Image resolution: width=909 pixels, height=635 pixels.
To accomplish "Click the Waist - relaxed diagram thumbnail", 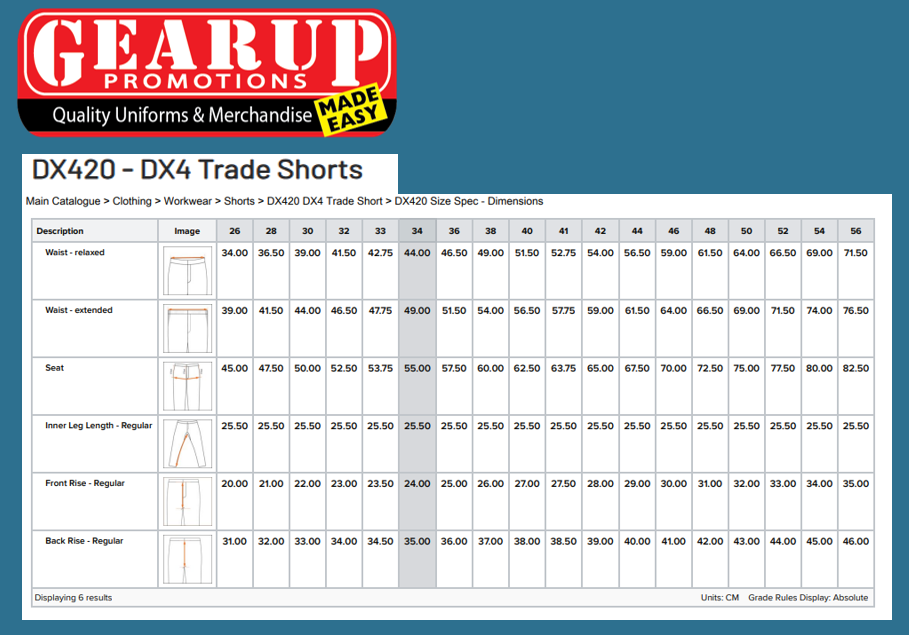I will point(187,270).
